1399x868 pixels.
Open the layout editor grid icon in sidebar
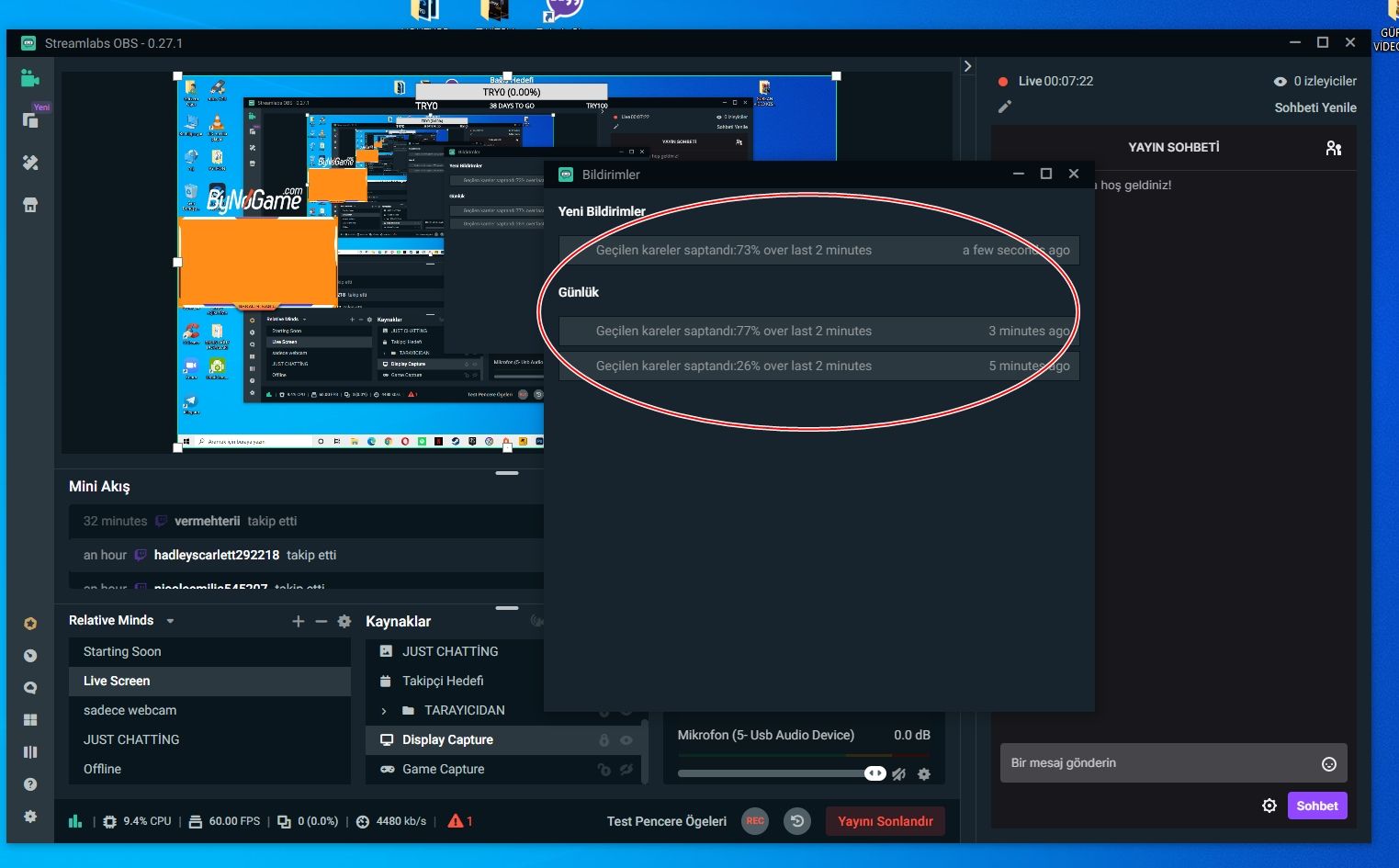30,720
